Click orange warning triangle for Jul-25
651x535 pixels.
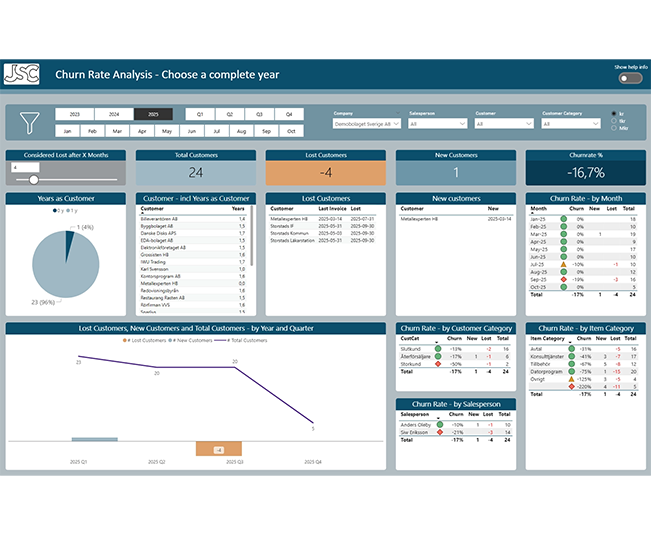click(563, 264)
